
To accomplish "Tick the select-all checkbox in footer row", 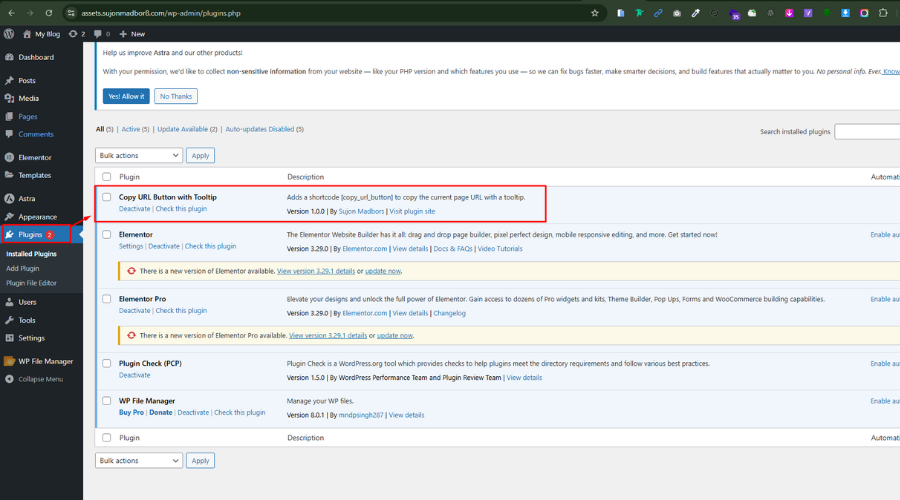I will [x=107, y=437].
